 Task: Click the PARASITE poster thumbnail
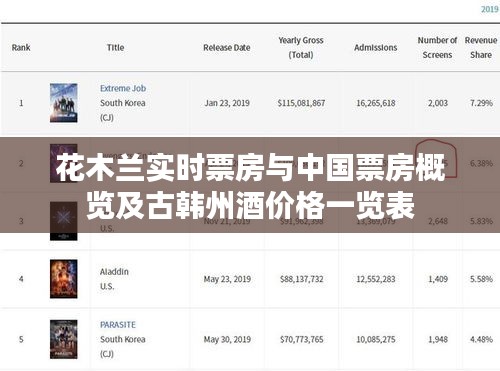click(x=64, y=339)
